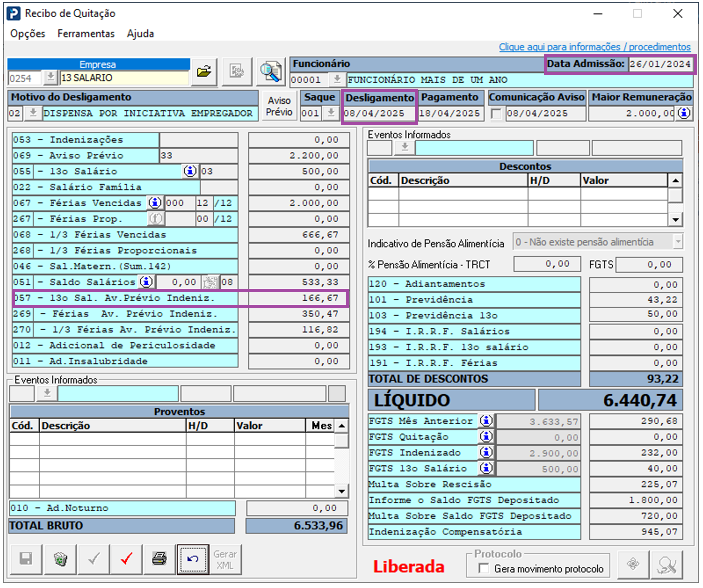The image size is (703, 588).
Task: Open the Saque code dropdown
Action: click(x=330, y=114)
